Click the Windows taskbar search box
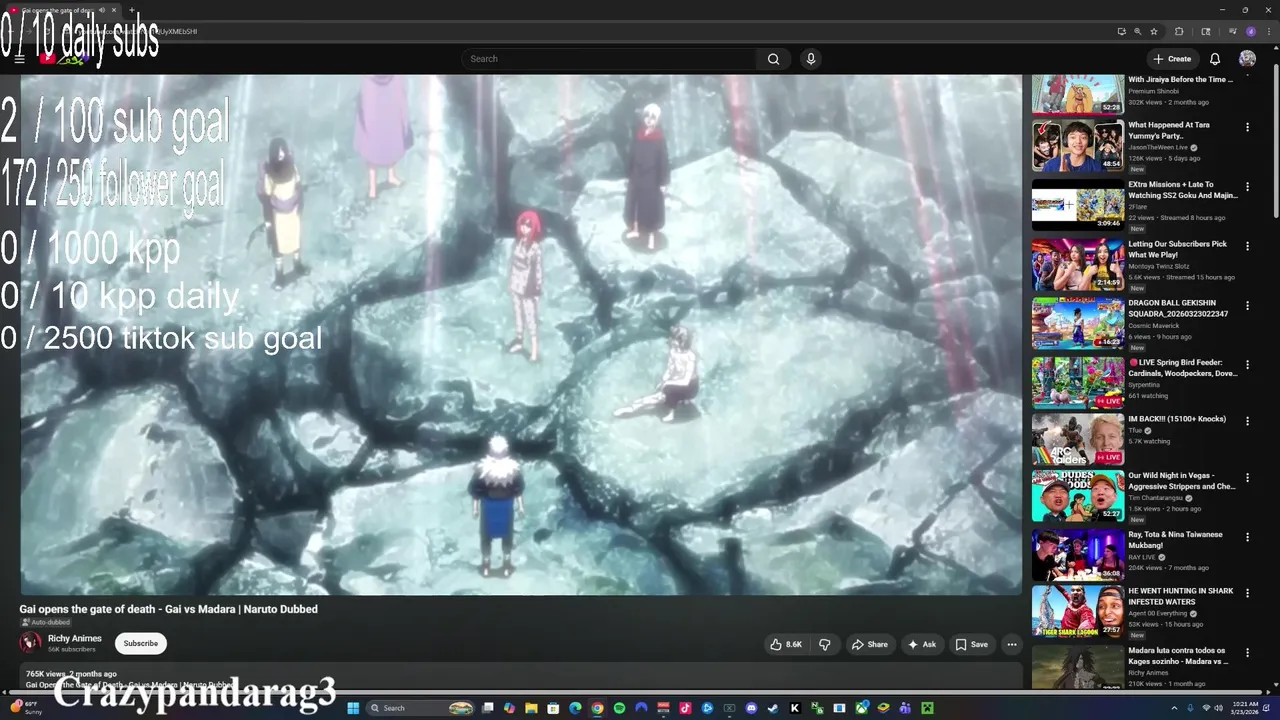This screenshot has width=1280, height=720. pos(420,708)
